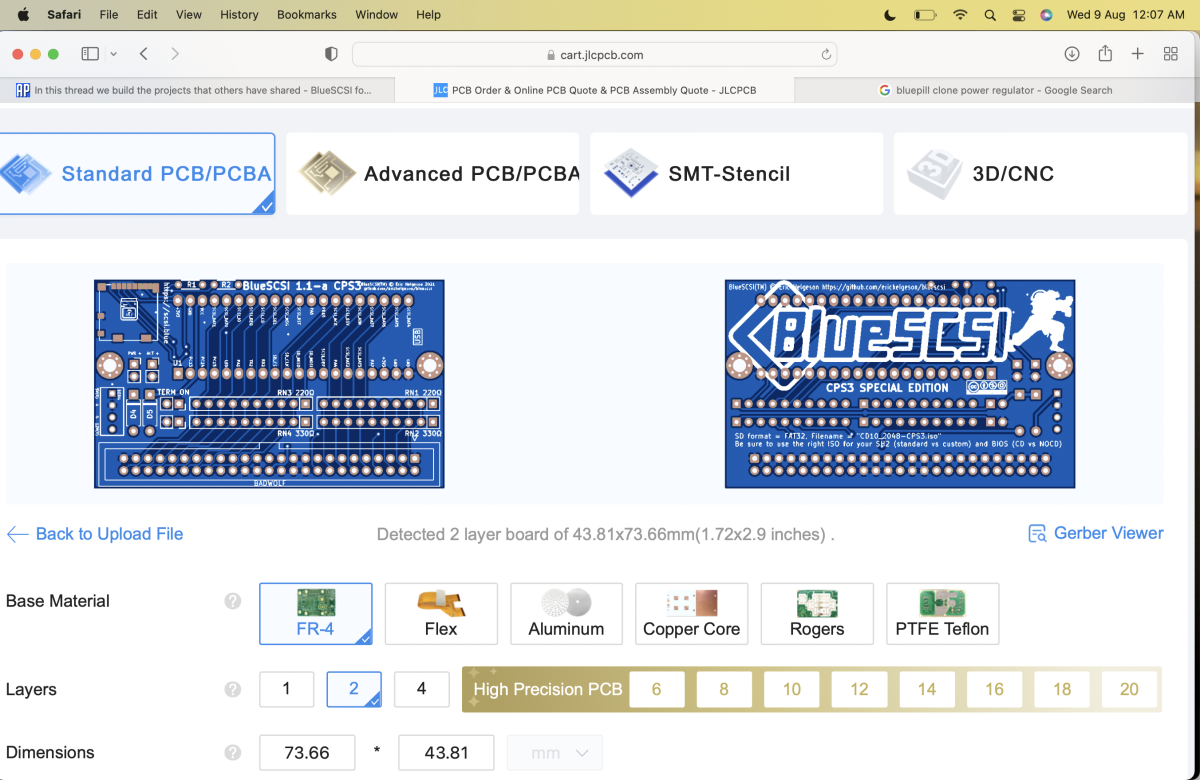1200x780 pixels.
Task: Choose 20 layers High Precision PCB
Action: (x=1129, y=689)
